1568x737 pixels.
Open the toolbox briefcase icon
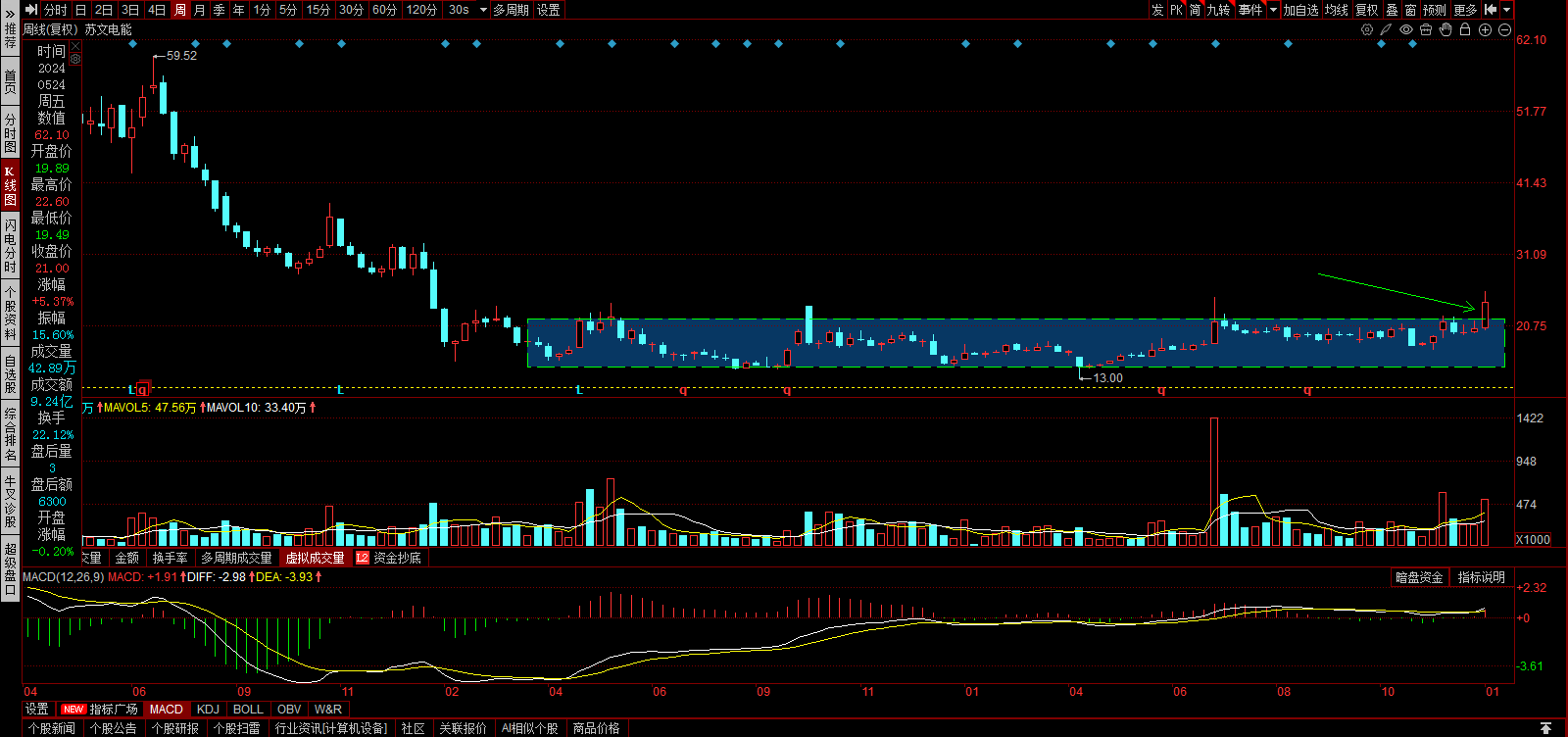pyautogui.click(x=1426, y=29)
